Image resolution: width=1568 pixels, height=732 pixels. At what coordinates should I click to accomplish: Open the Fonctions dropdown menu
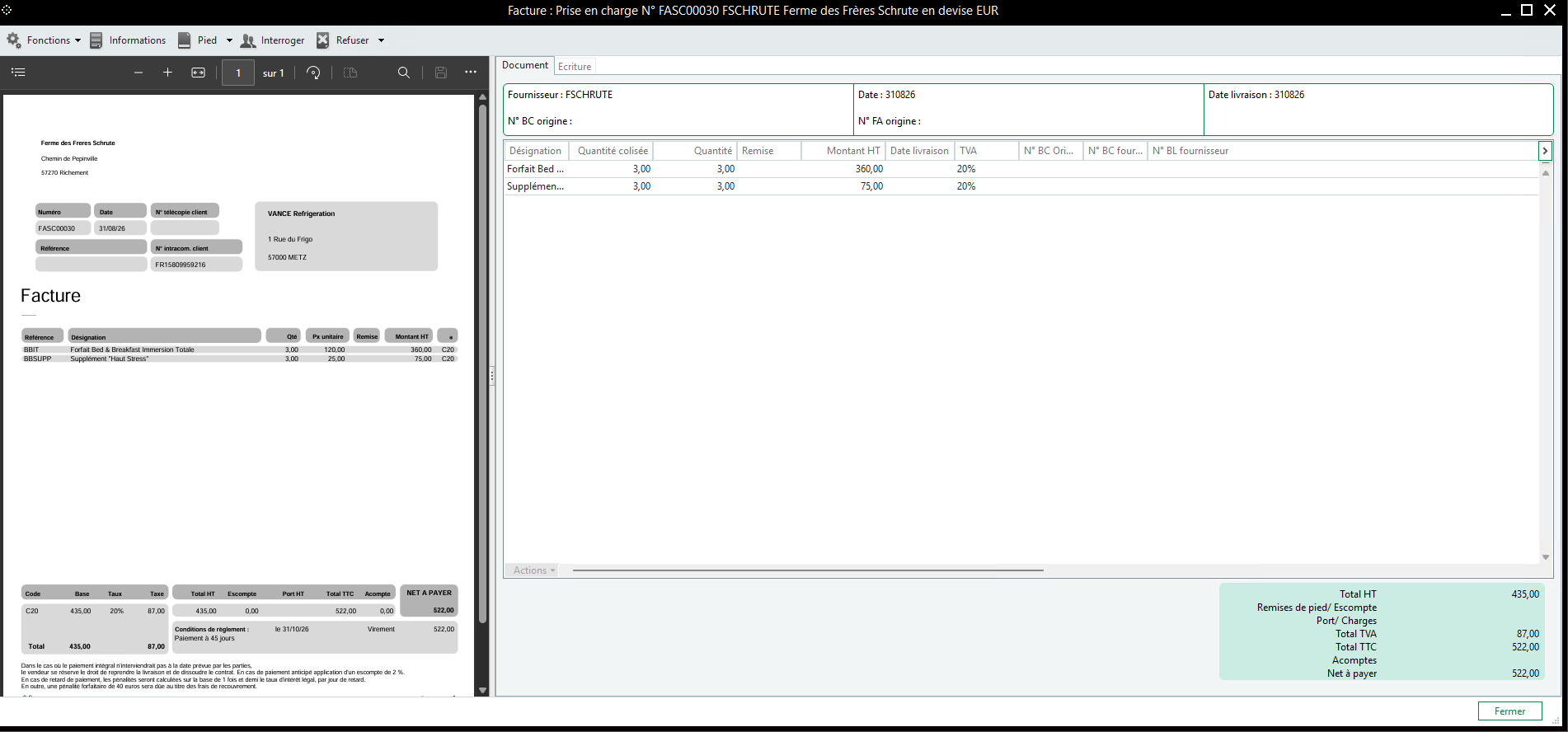coord(45,40)
